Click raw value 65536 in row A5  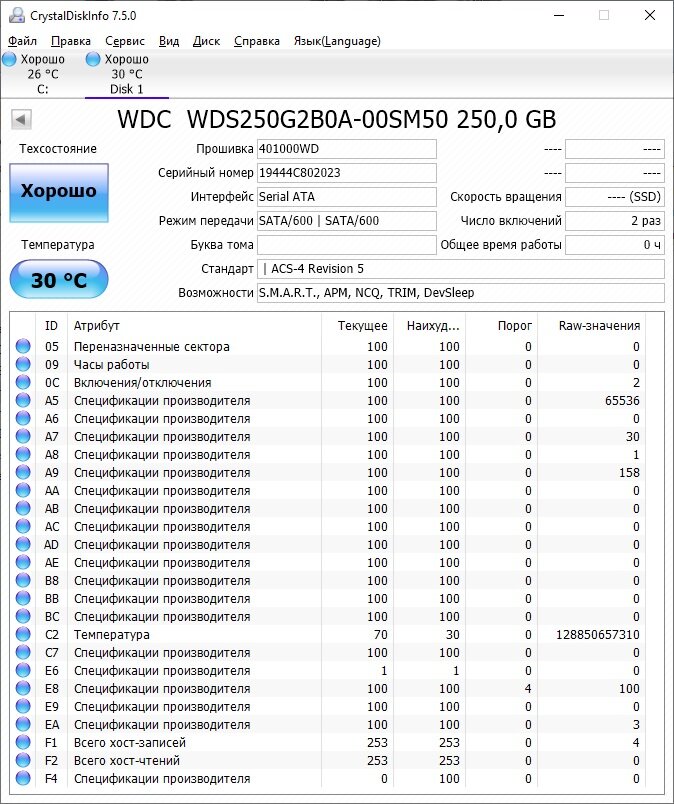point(622,400)
